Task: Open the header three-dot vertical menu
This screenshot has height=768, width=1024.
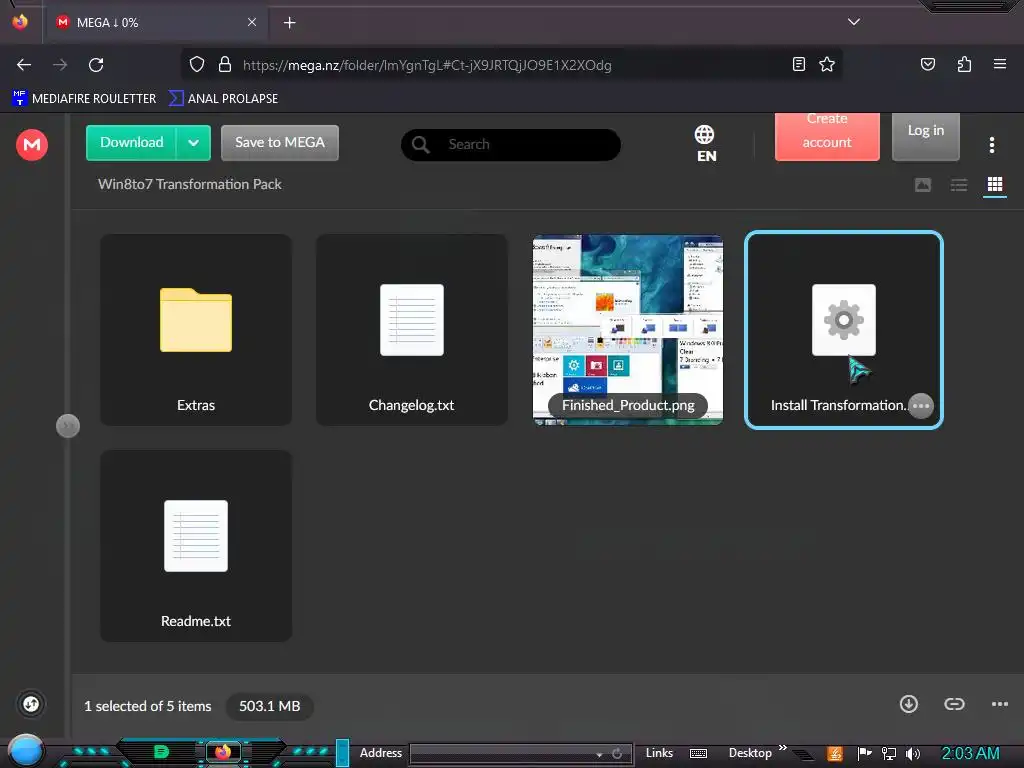Action: click(x=991, y=145)
